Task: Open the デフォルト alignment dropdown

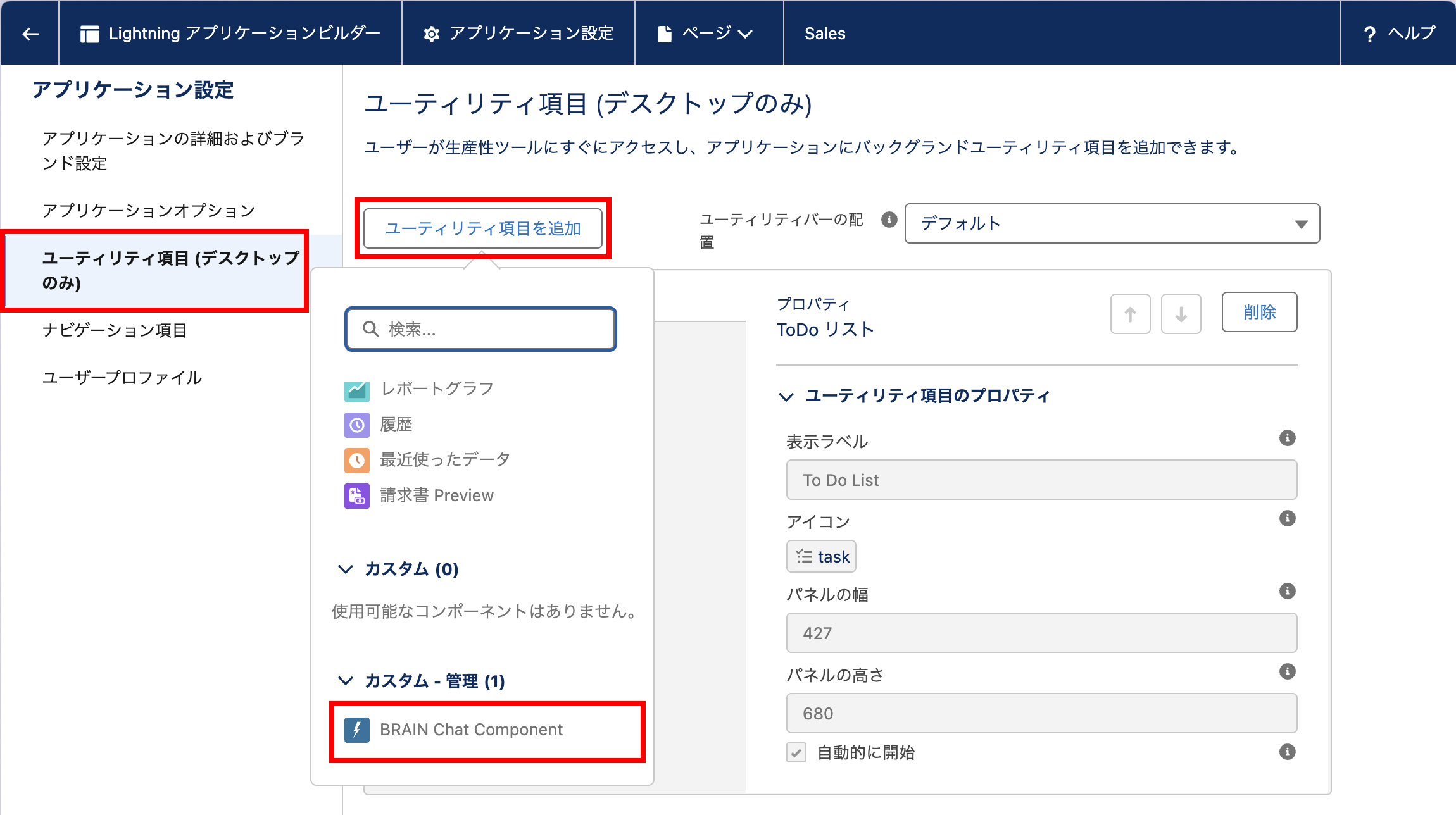Action: (1112, 223)
